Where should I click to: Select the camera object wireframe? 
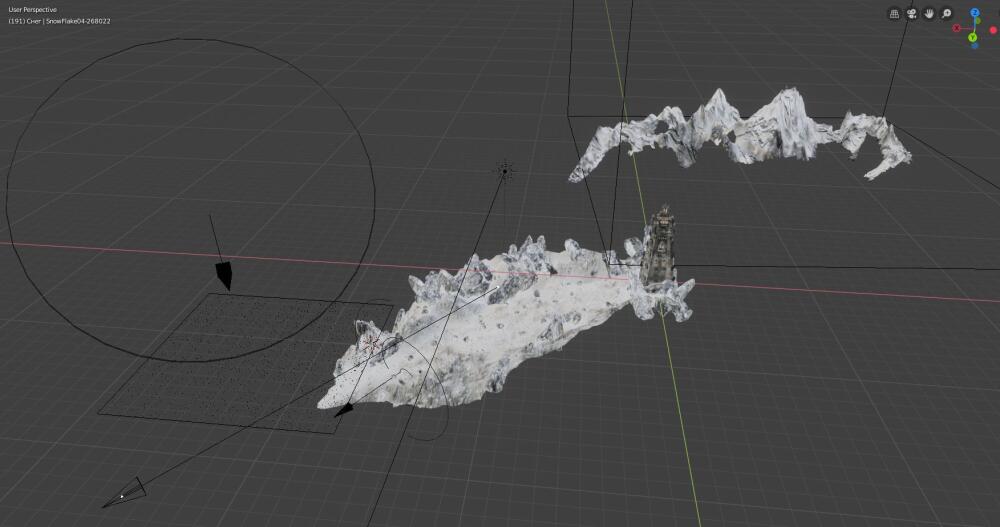click(126, 494)
